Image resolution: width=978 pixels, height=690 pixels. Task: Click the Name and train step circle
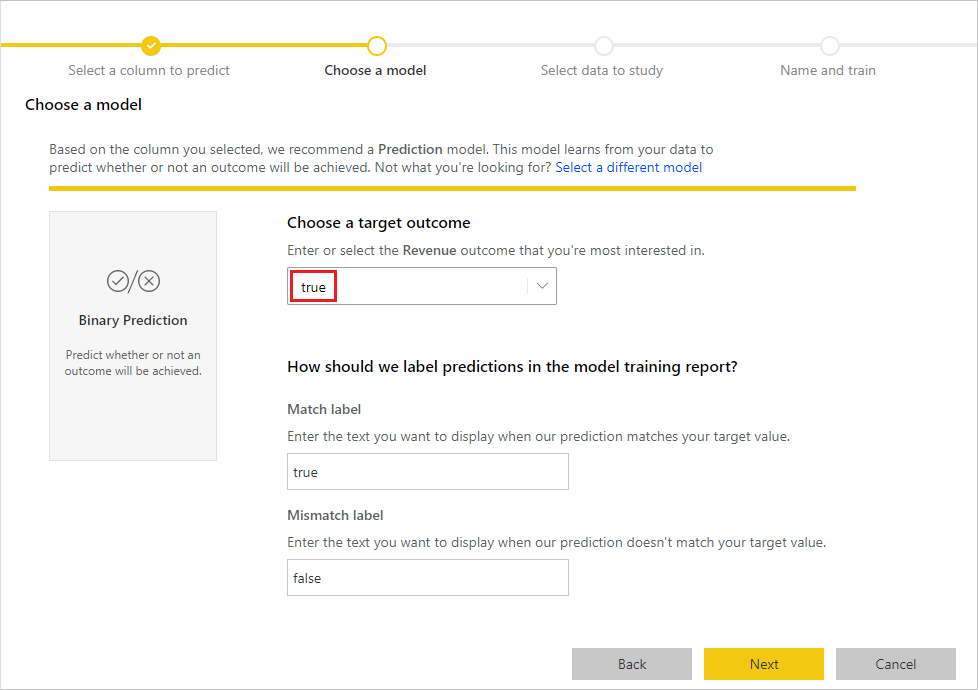[x=830, y=46]
